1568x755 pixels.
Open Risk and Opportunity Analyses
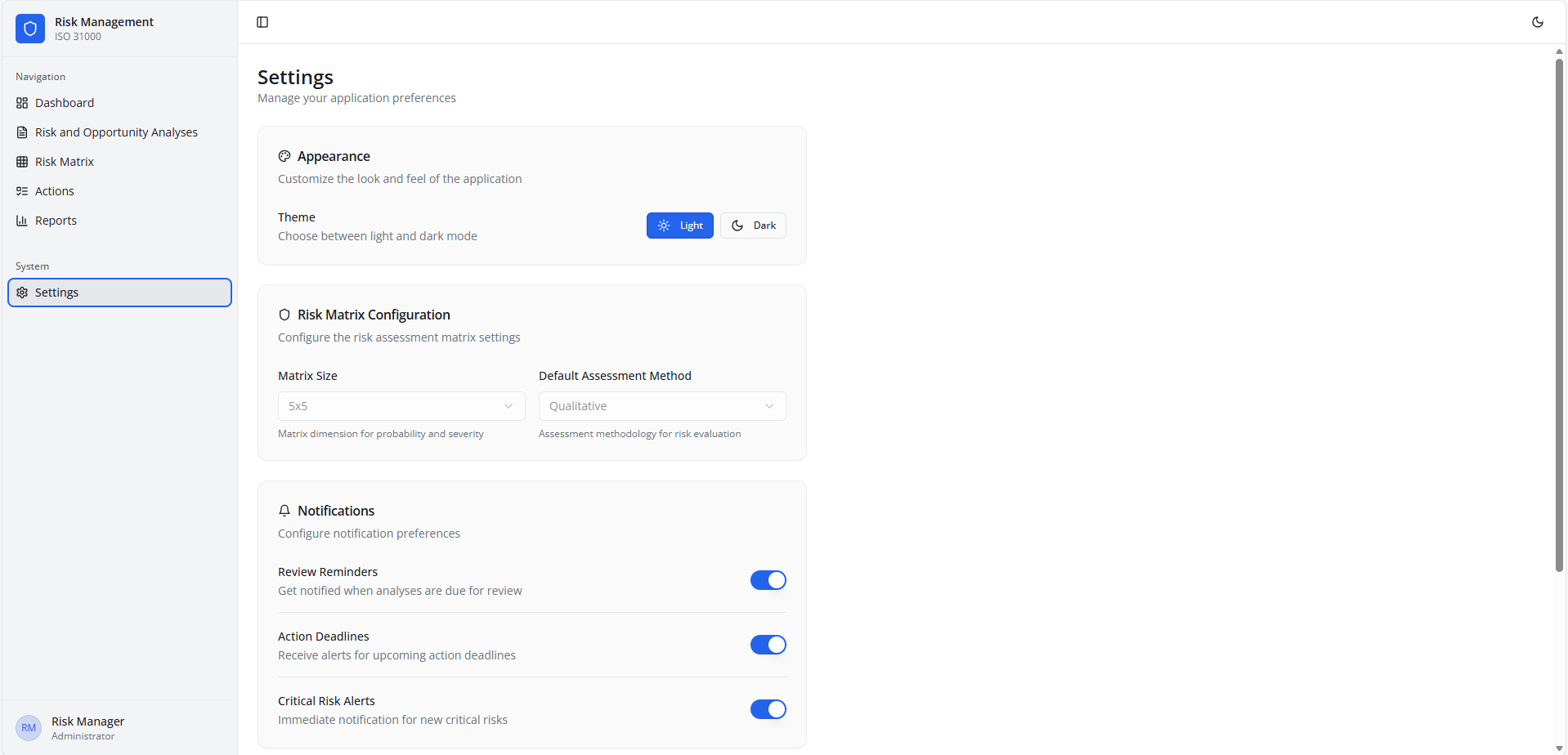click(x=116, y=132)
